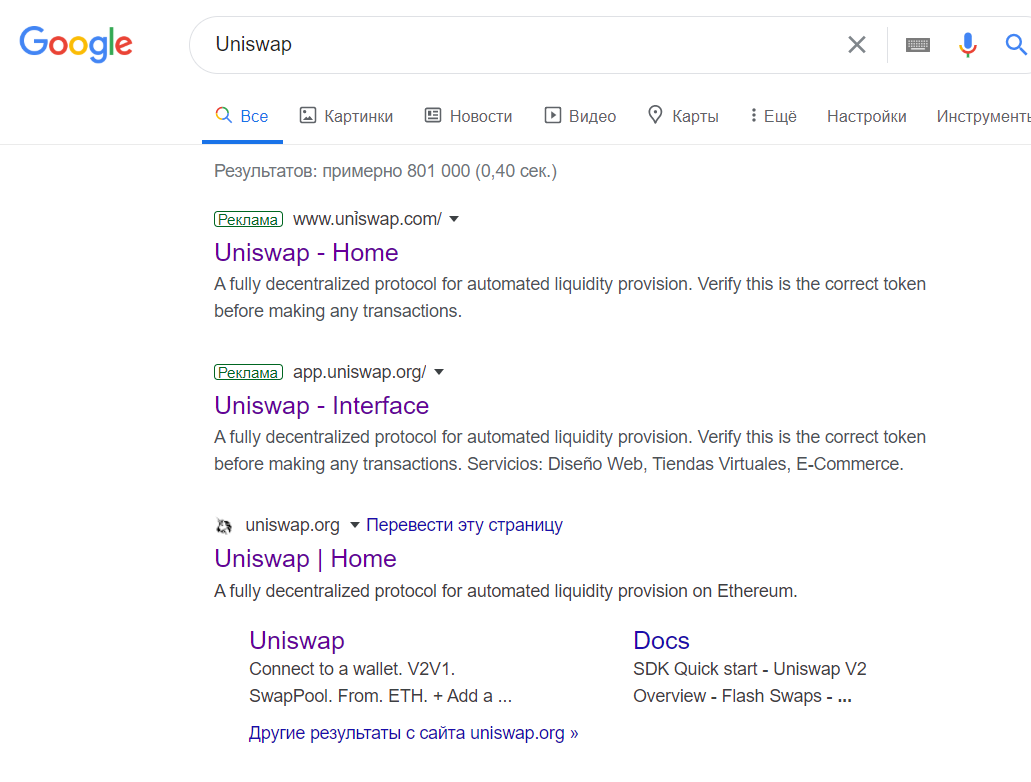This screenshot has width=1031, height=782.
Task: Open the Docs sitelink
Action: [661, 641]
